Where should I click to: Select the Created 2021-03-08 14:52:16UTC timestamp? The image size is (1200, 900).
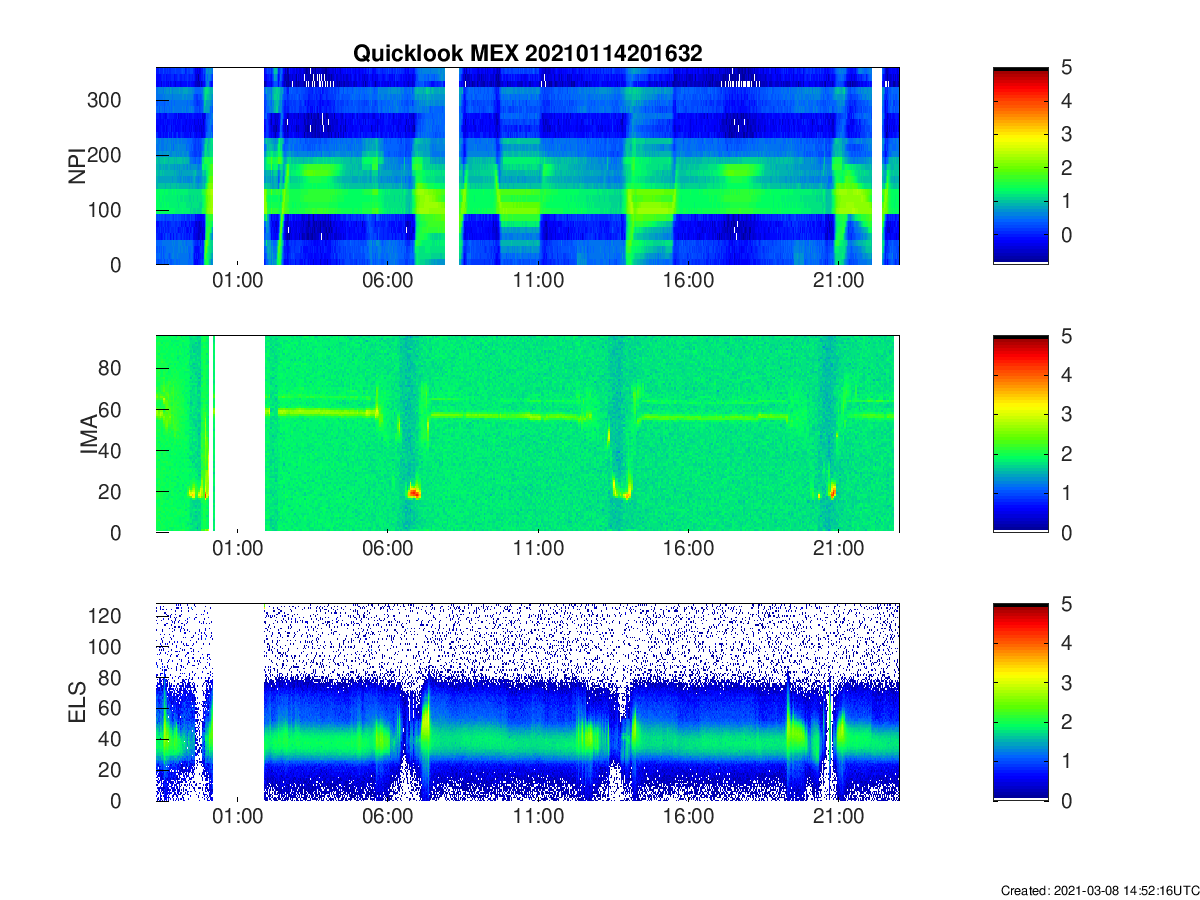1099,890
